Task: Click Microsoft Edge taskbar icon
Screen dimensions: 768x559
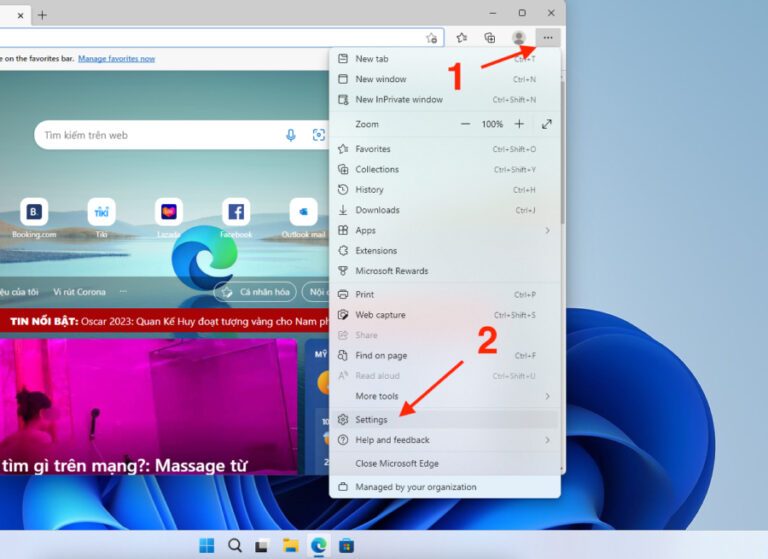Action: [x=318, y=545]
